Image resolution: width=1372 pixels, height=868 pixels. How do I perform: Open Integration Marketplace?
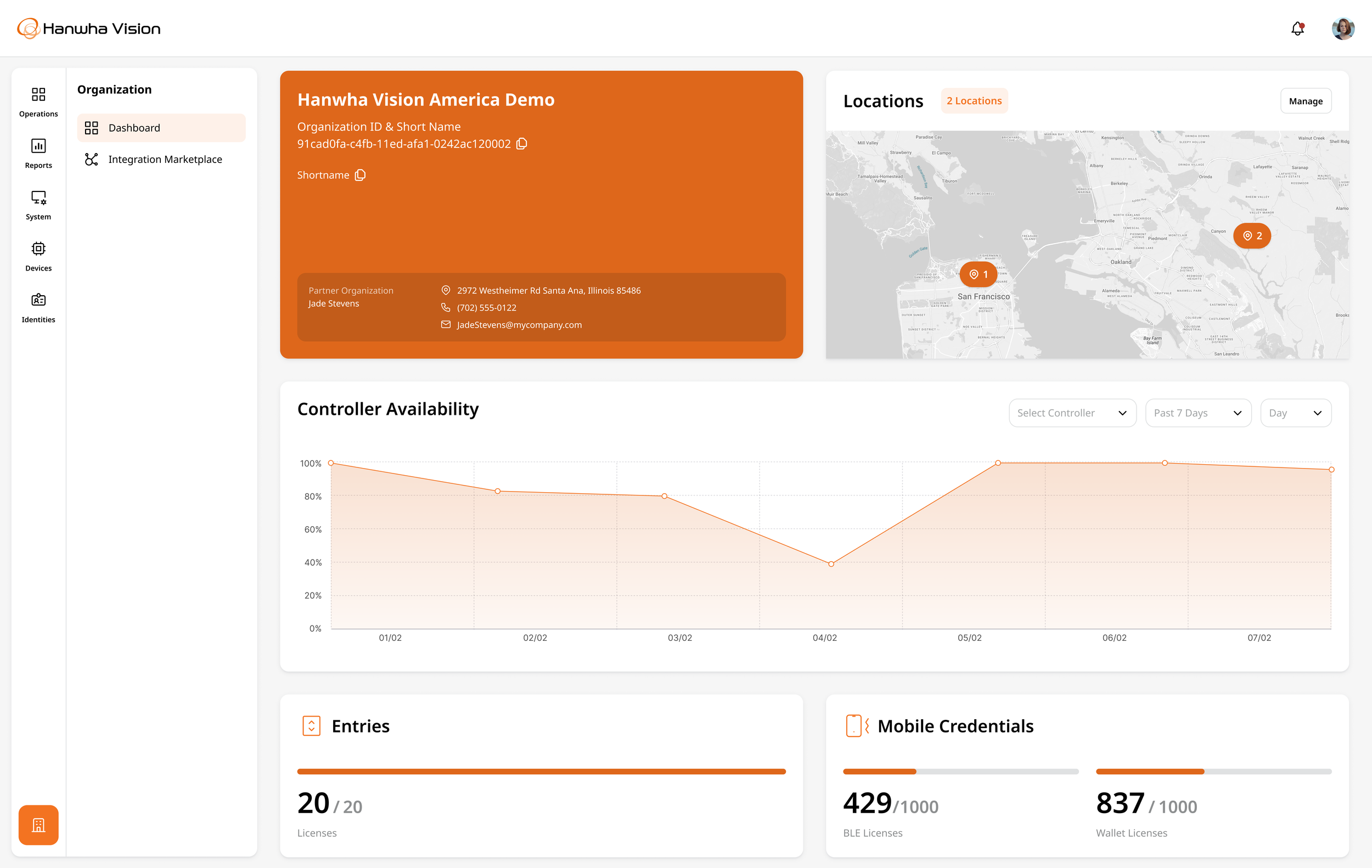click(161, 160)
